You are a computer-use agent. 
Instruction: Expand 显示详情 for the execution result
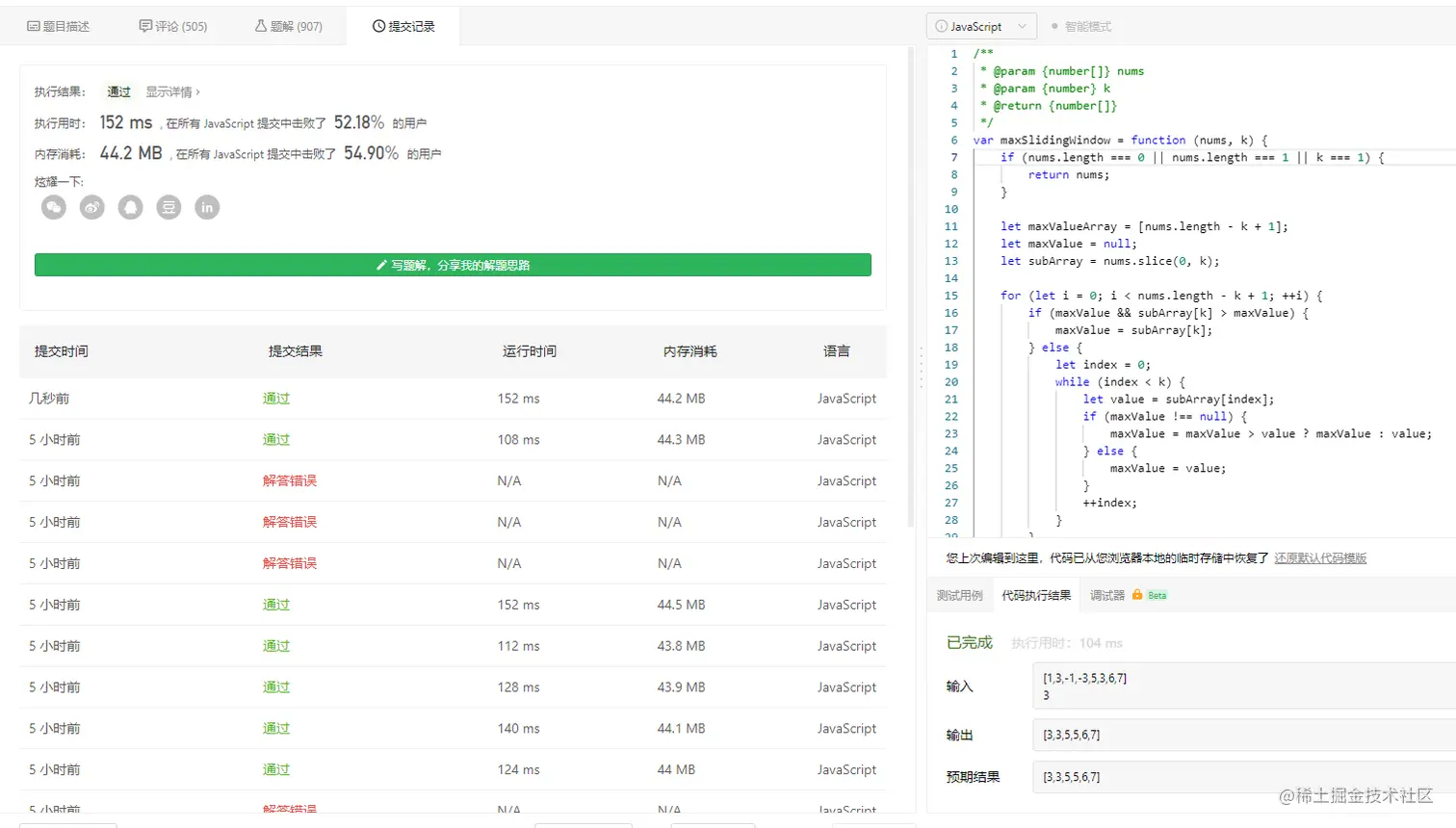pos(173,92)
